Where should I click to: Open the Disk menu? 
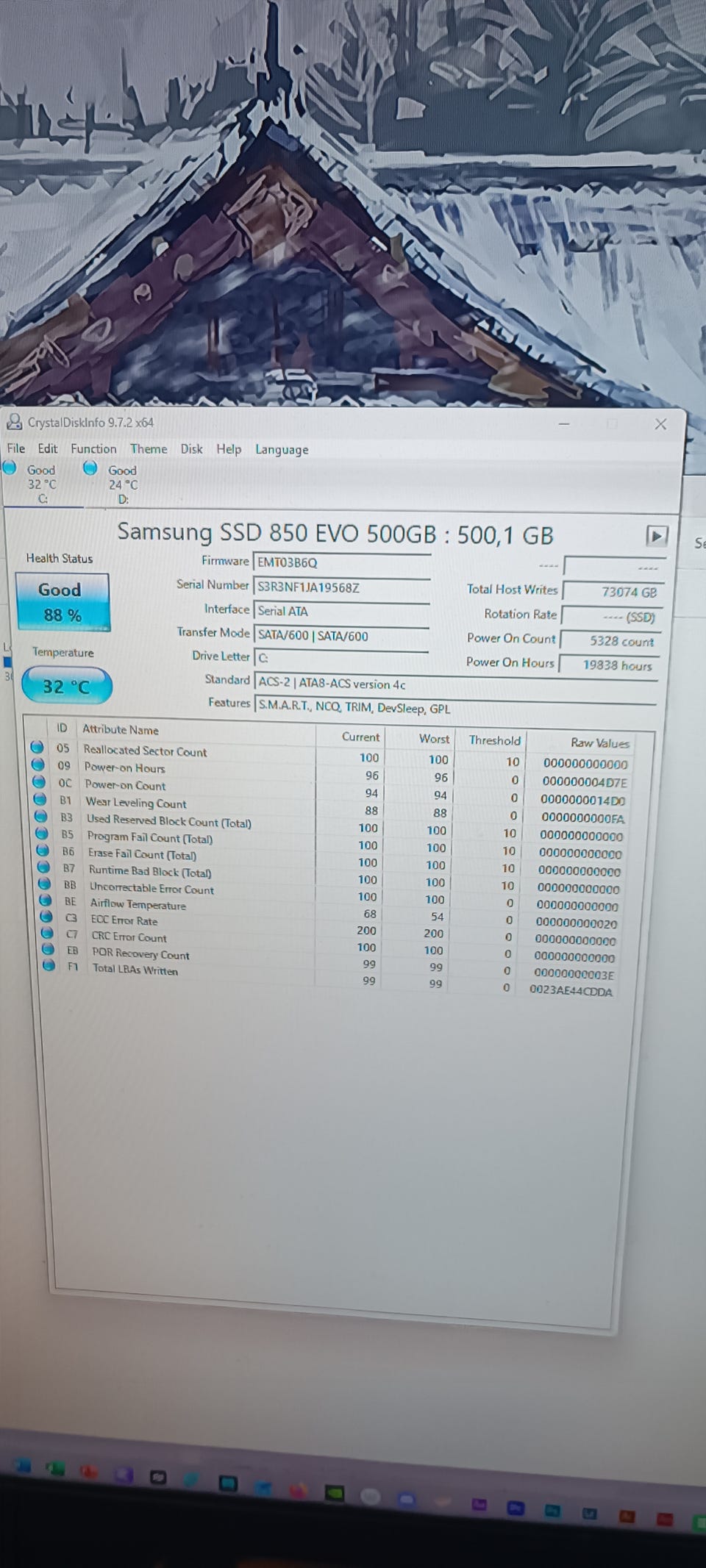coord(191,448)
